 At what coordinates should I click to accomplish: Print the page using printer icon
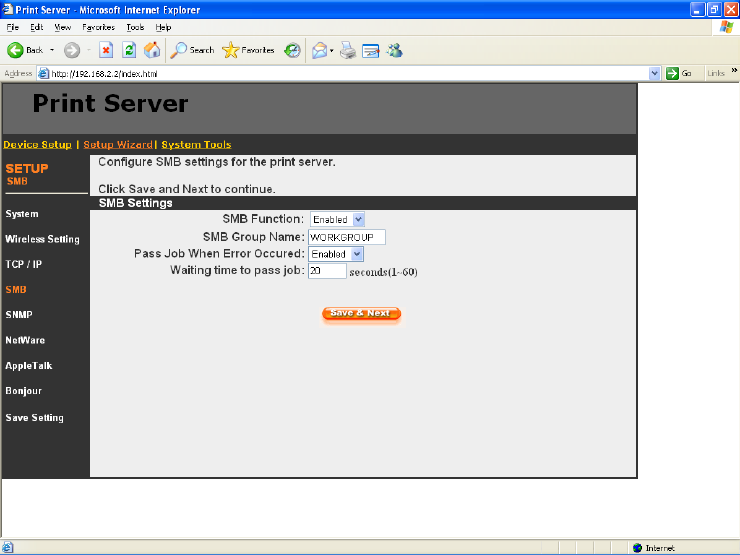pyautogui.click(x=348, y=50)
